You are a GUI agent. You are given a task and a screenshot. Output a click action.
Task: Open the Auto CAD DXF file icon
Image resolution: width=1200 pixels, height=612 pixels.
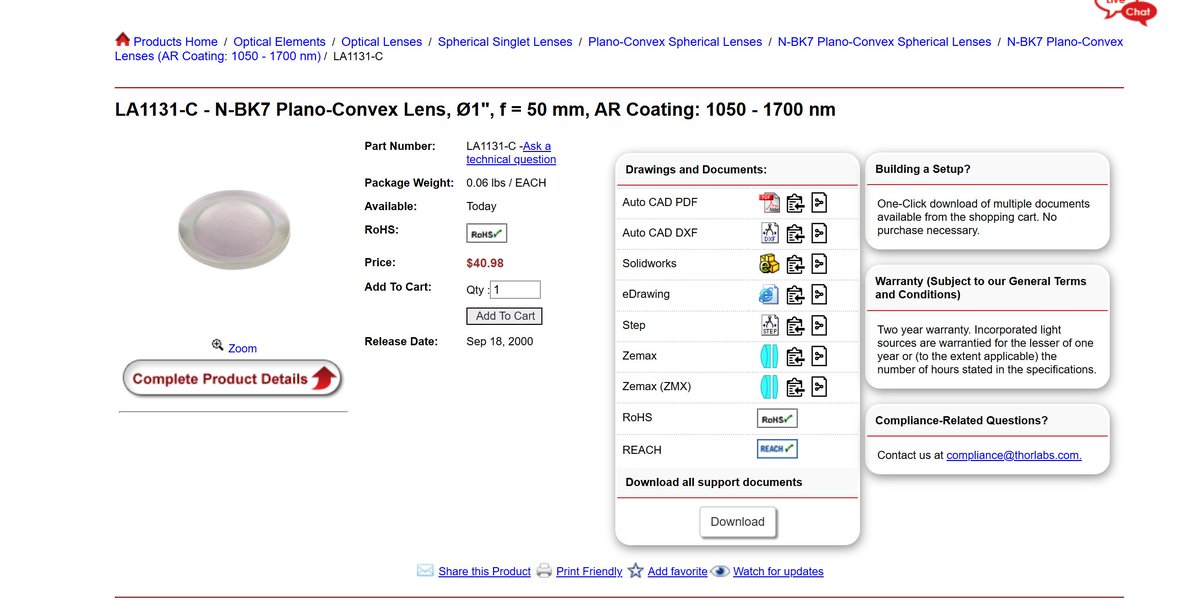pyautogui.click(x=770, y=233)
